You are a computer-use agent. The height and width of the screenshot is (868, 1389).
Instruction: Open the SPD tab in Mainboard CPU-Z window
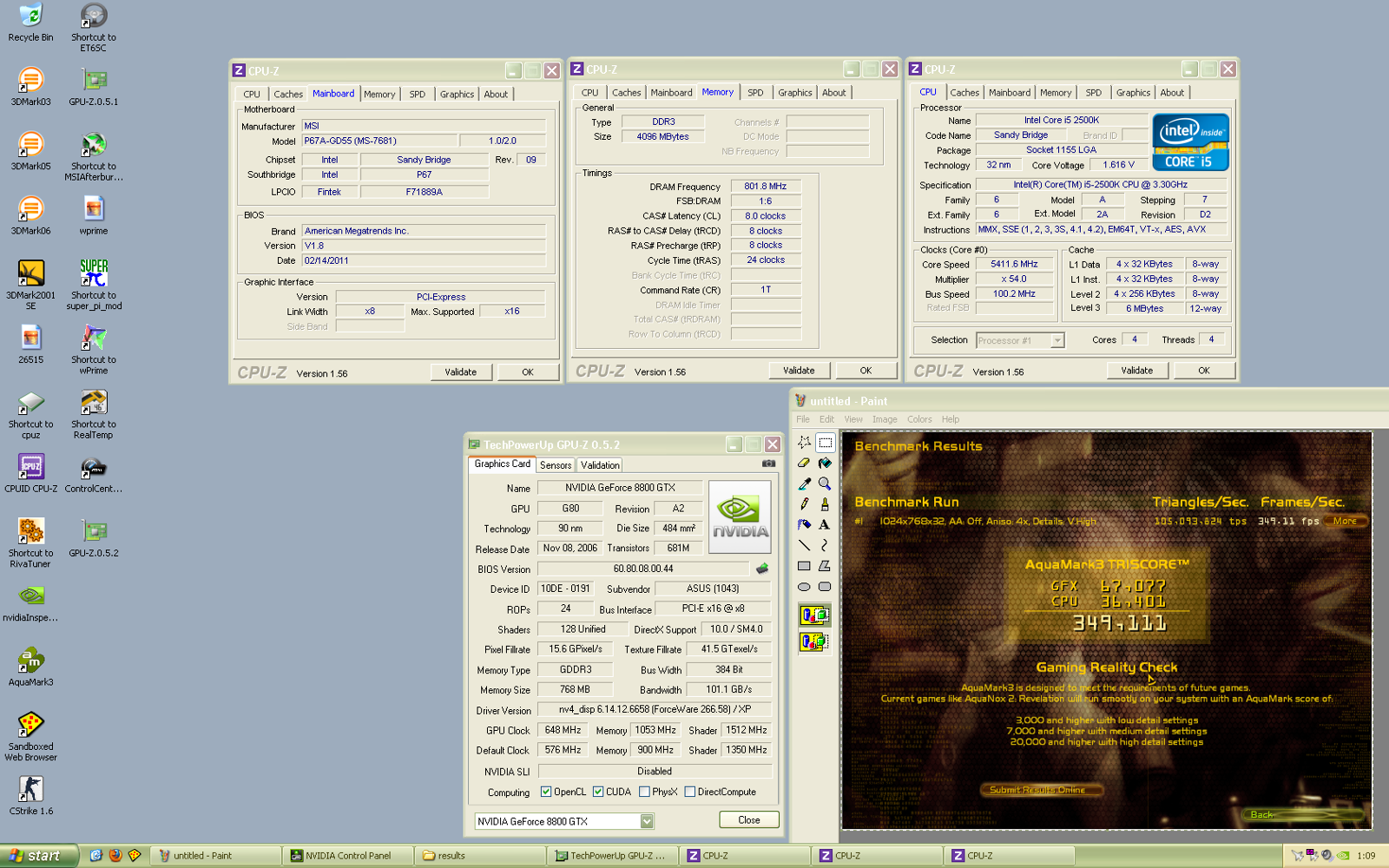418,95
